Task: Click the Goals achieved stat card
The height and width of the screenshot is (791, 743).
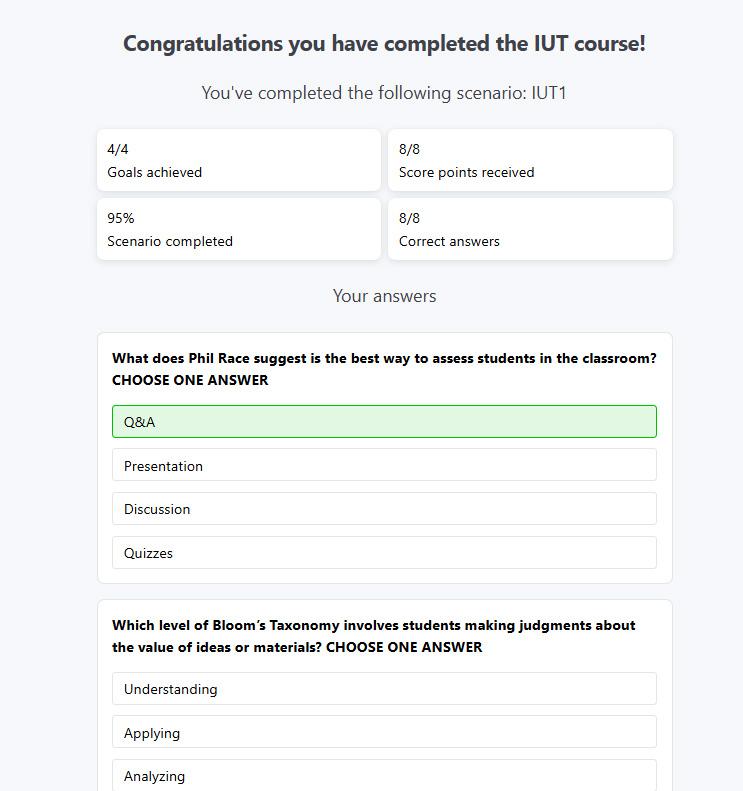Action: pyautogui.click(x=238, y=160)
